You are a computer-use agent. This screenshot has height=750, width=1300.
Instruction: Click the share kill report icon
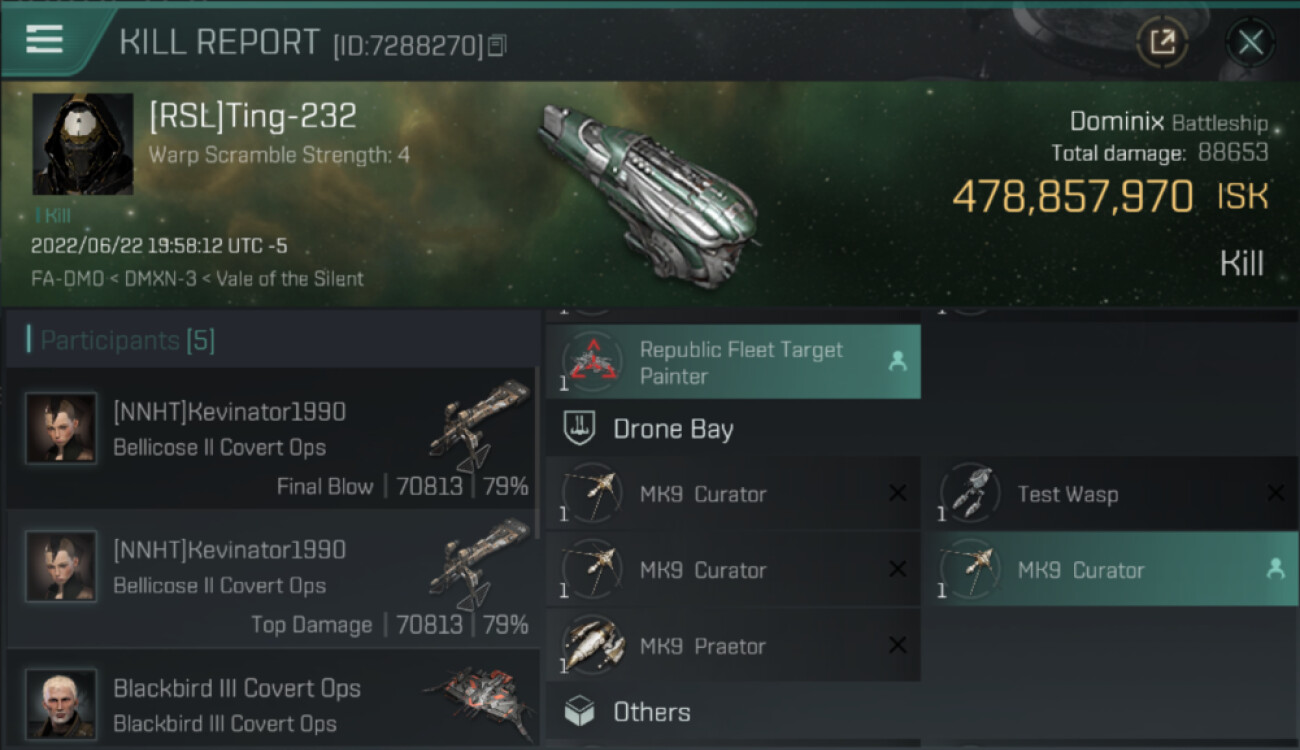tap(1162, 42)
